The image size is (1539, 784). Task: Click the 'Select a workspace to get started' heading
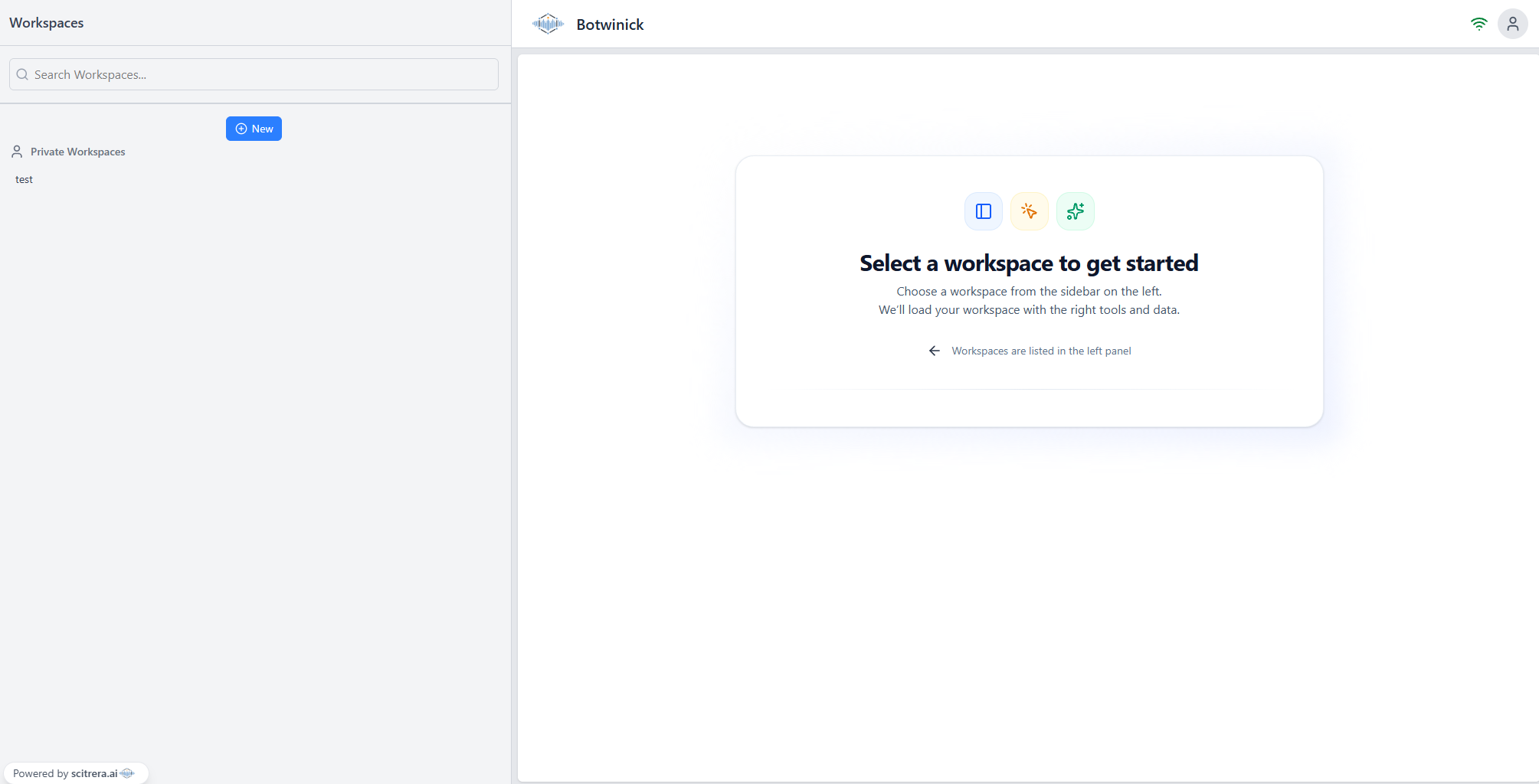point(1029,263)
